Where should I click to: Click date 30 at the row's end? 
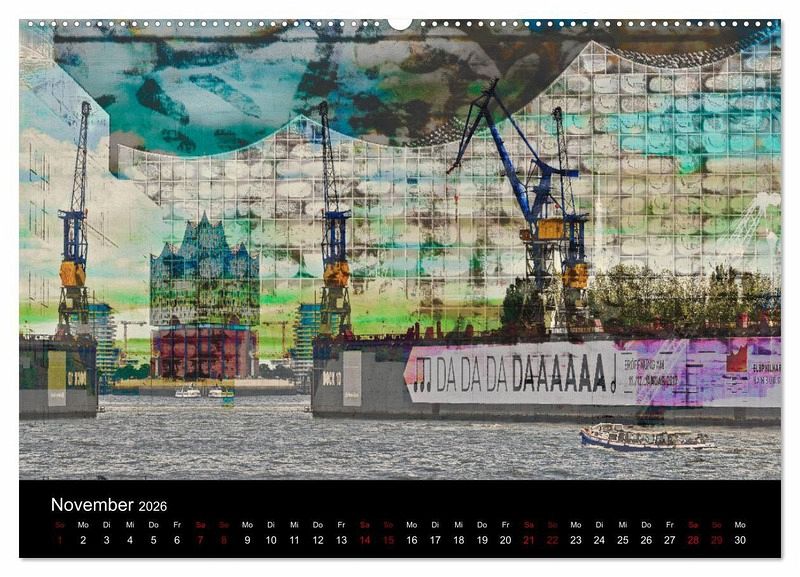(740, 540)
